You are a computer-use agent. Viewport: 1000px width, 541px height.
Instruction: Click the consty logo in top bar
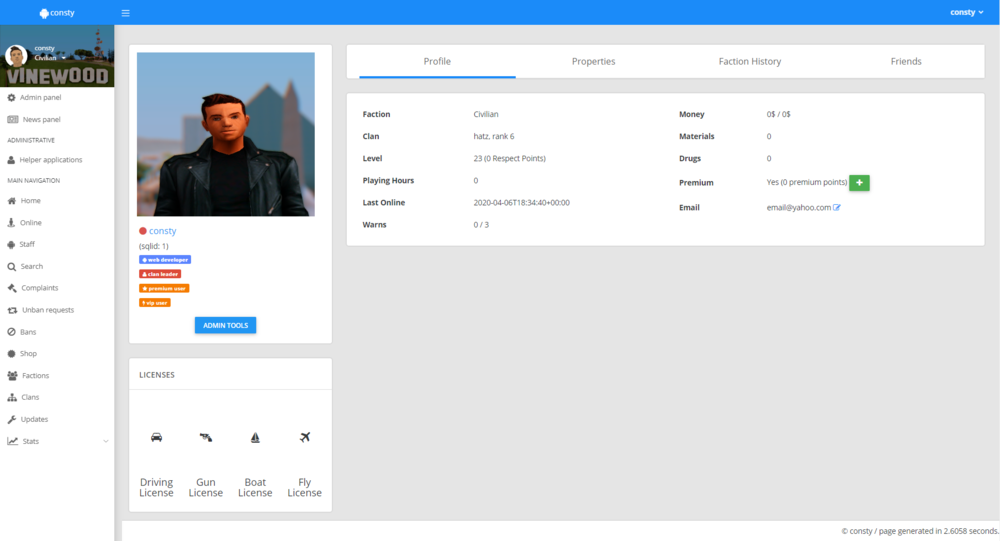coord(57,13)
